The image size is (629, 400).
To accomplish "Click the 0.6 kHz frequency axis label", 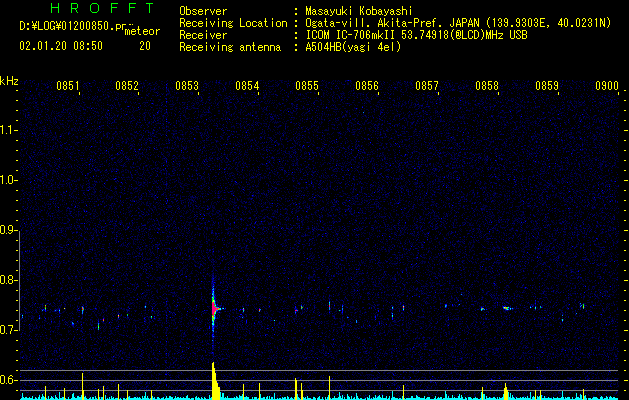I will point(8,380).
